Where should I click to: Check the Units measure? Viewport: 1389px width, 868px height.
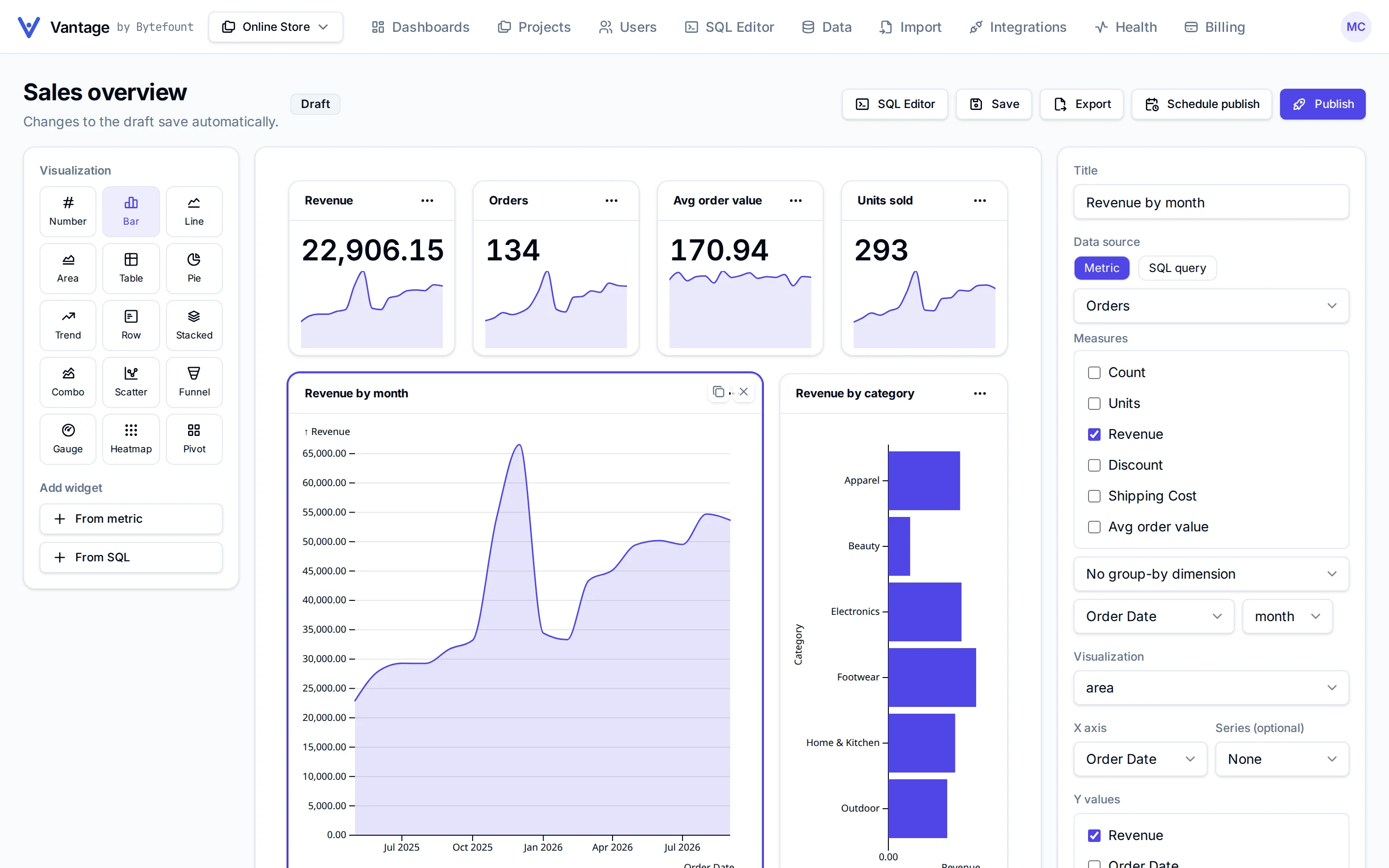[x=1094, y=404]
